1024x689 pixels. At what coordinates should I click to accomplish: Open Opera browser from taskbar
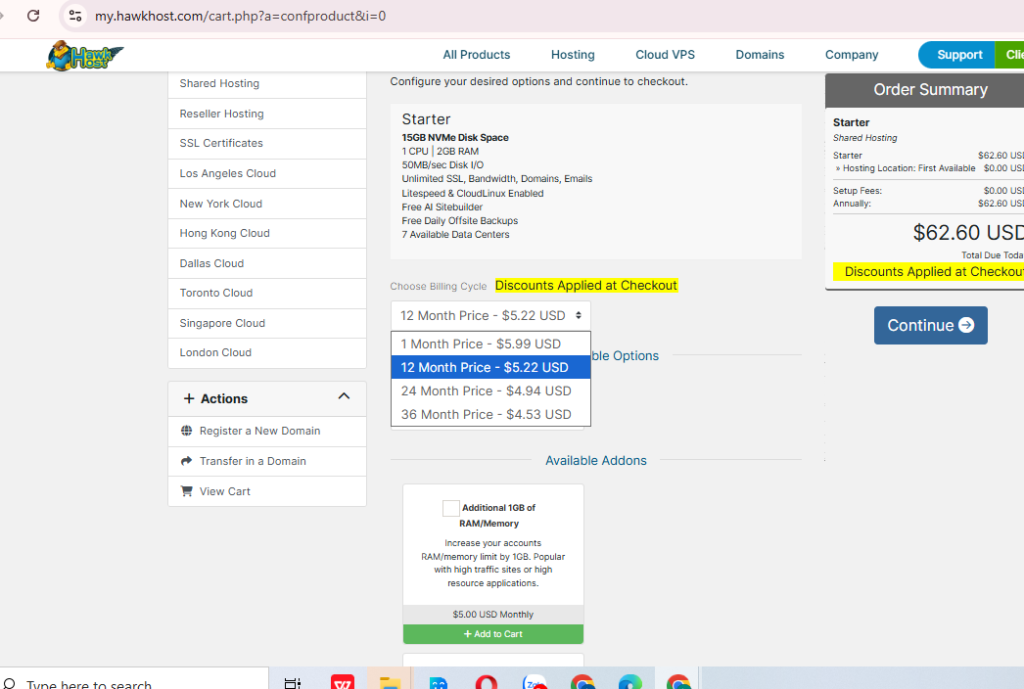tap(487, 682)
